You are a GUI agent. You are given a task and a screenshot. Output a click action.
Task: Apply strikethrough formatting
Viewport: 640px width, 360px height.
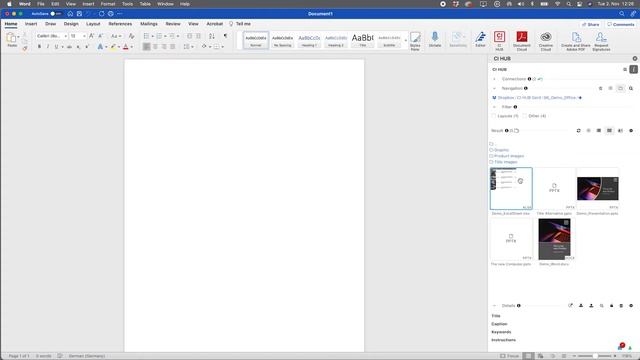point(69,47)
